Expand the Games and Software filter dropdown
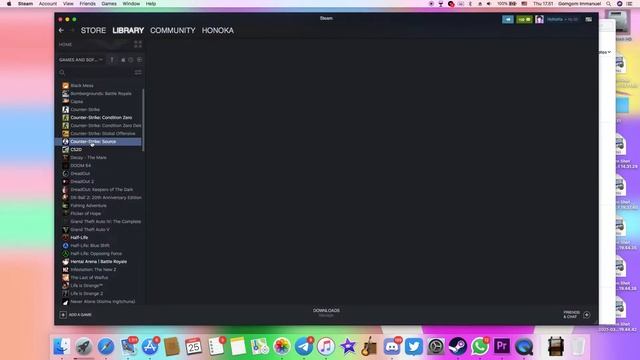The height and width of the screenshot is (360, 640). point(80,60)
